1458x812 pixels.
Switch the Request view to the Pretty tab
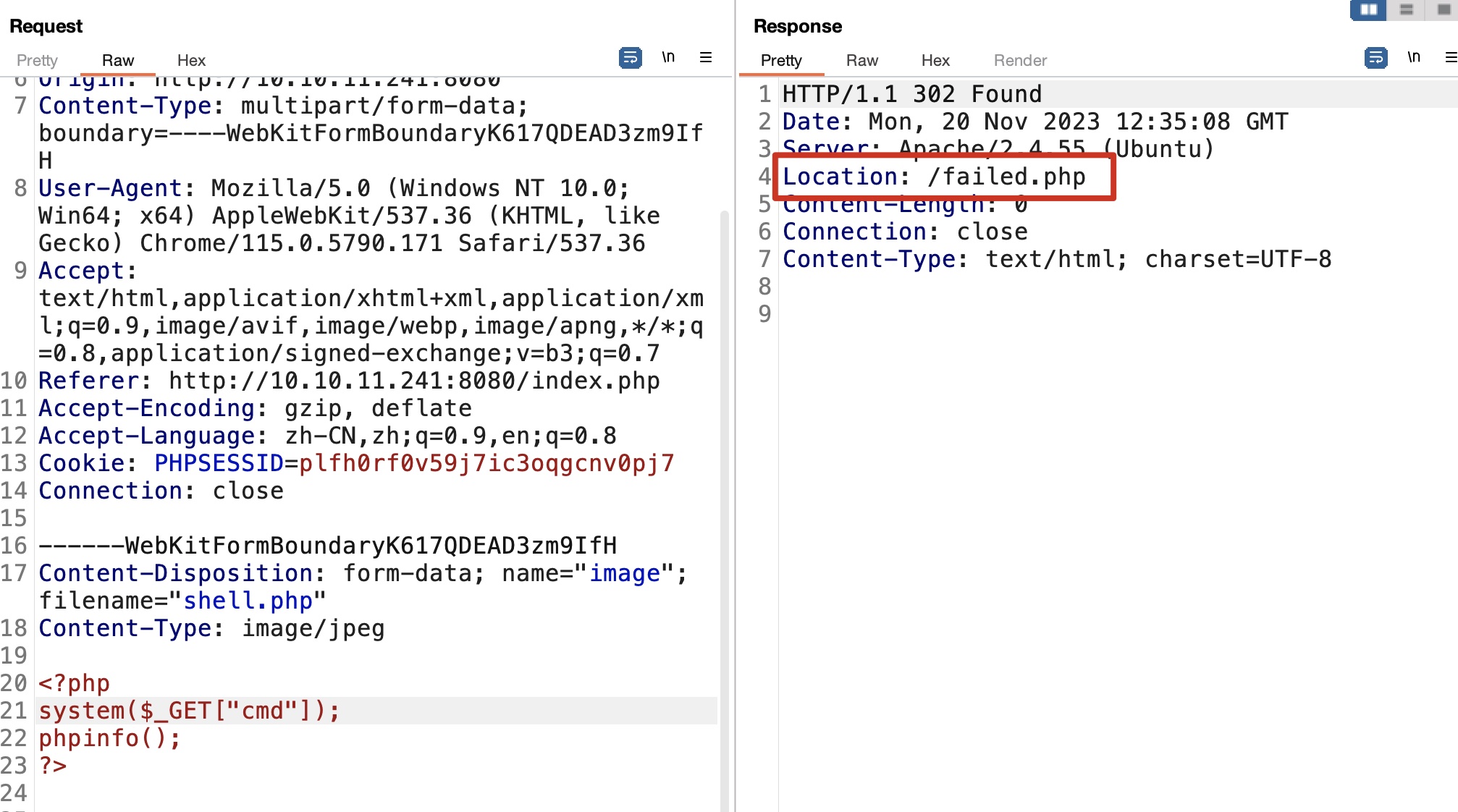(x=37, y=60)
